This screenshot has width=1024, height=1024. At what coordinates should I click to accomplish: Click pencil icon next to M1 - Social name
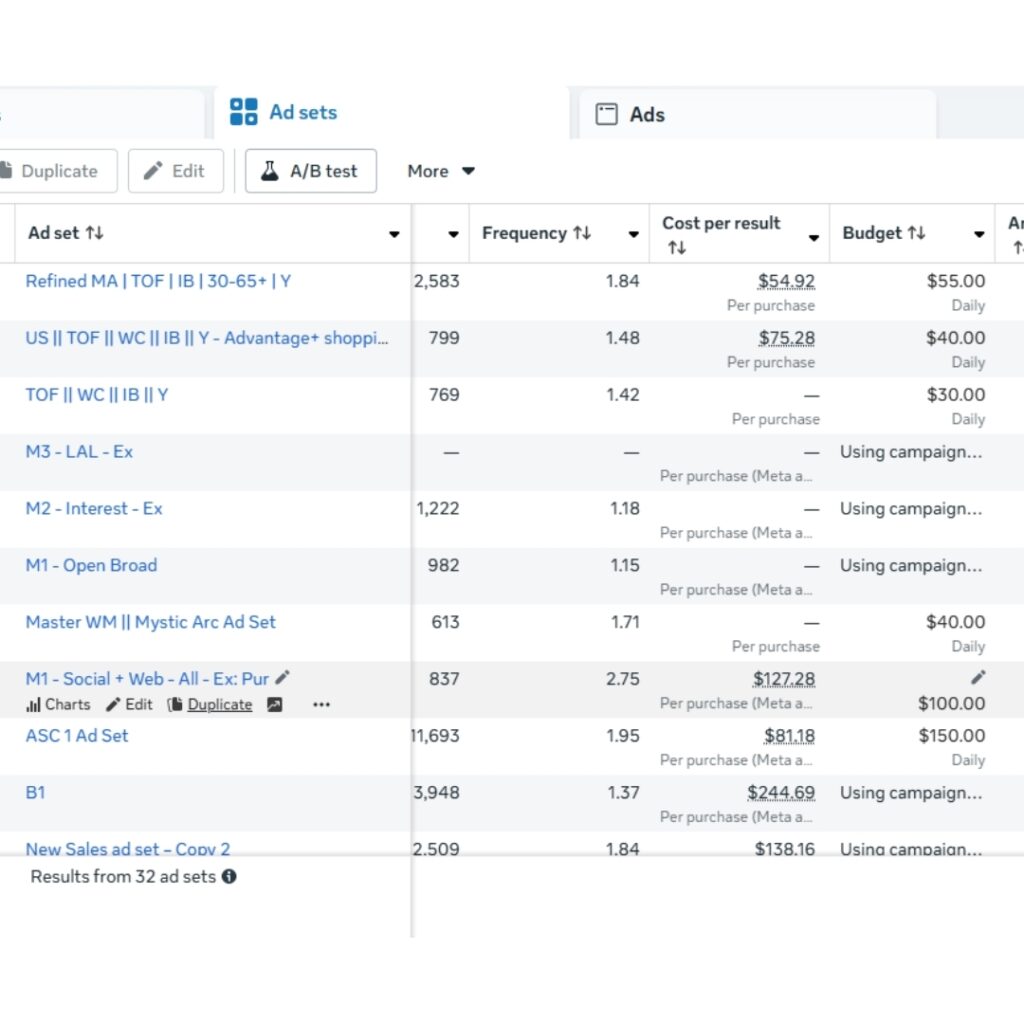[x=283, y=678]
